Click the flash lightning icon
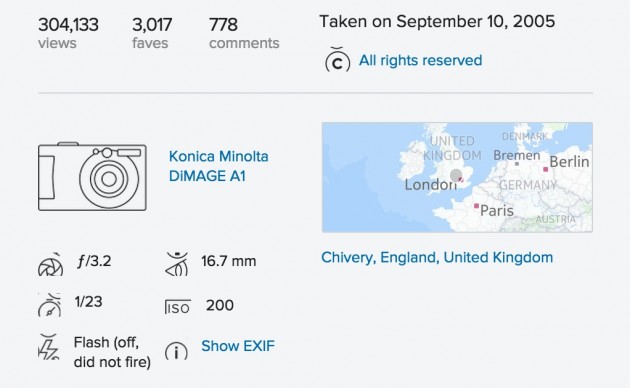 click(49, 347)
